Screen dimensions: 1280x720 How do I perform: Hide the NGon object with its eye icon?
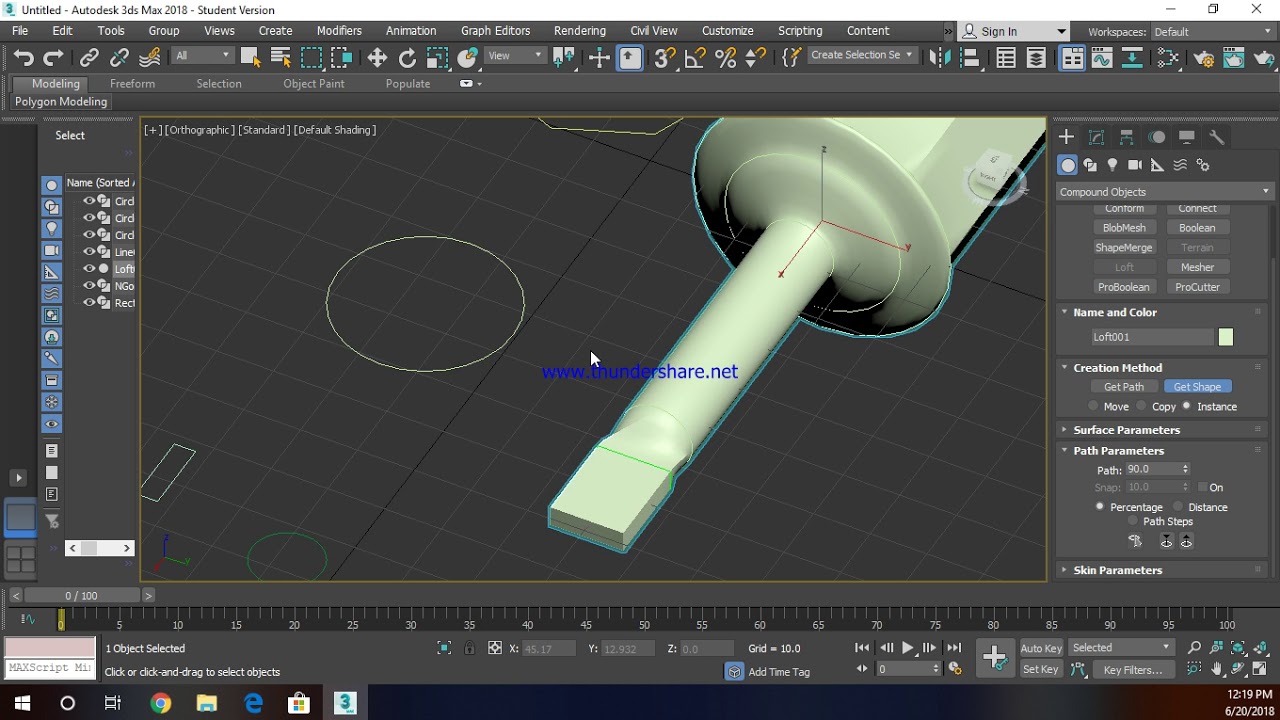point(89,286)
